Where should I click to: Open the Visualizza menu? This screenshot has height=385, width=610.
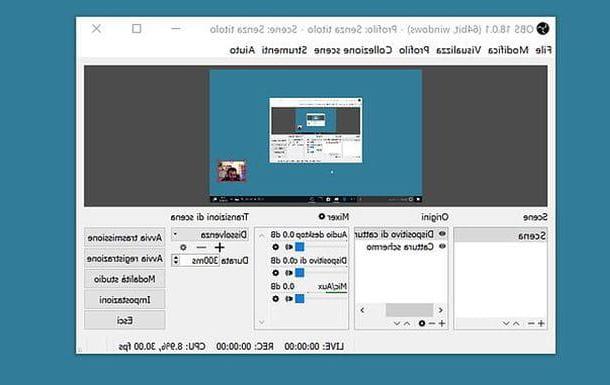(x=459, y=50)
